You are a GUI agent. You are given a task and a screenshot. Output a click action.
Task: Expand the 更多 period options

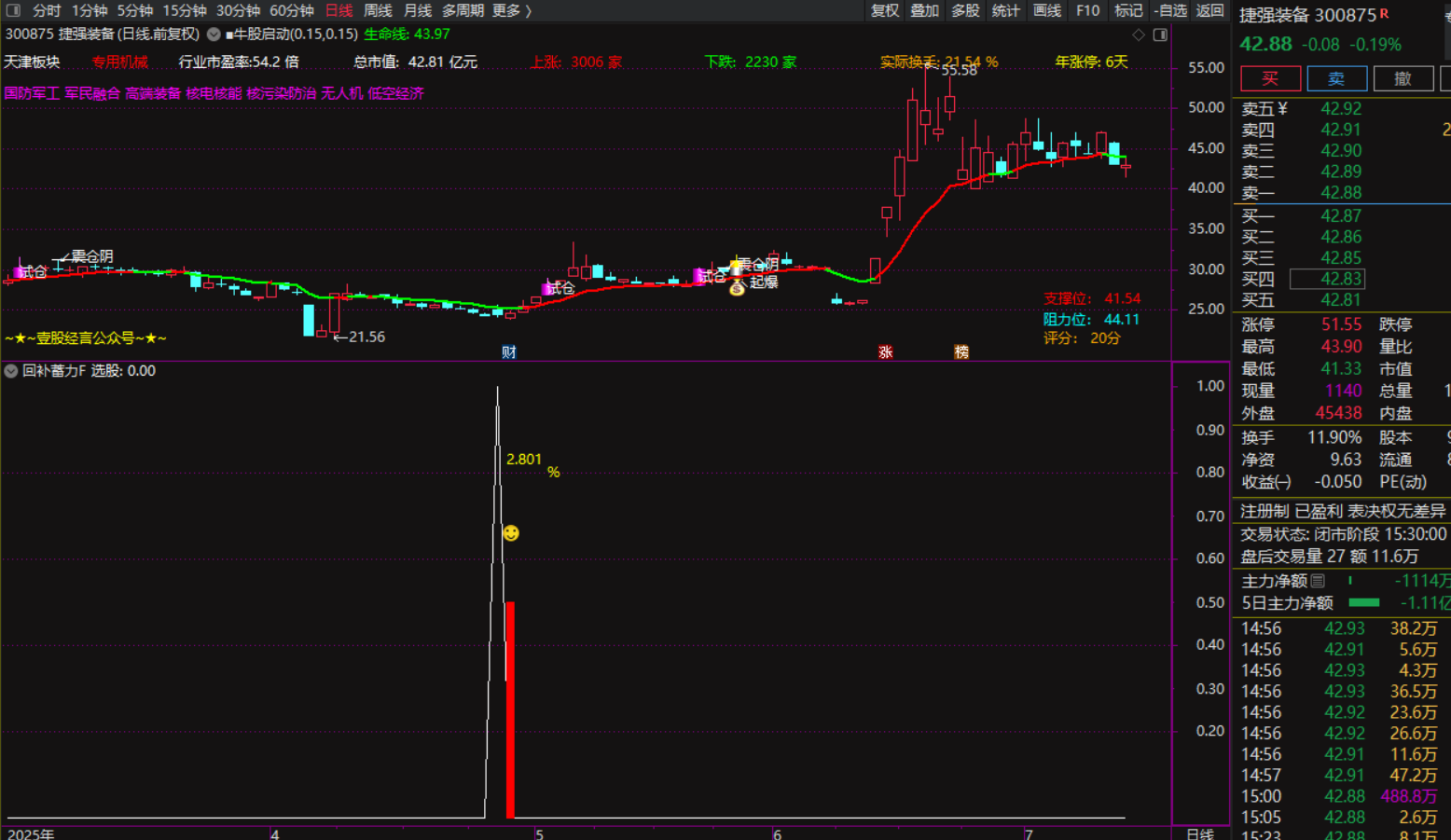(x=512, y=10)
